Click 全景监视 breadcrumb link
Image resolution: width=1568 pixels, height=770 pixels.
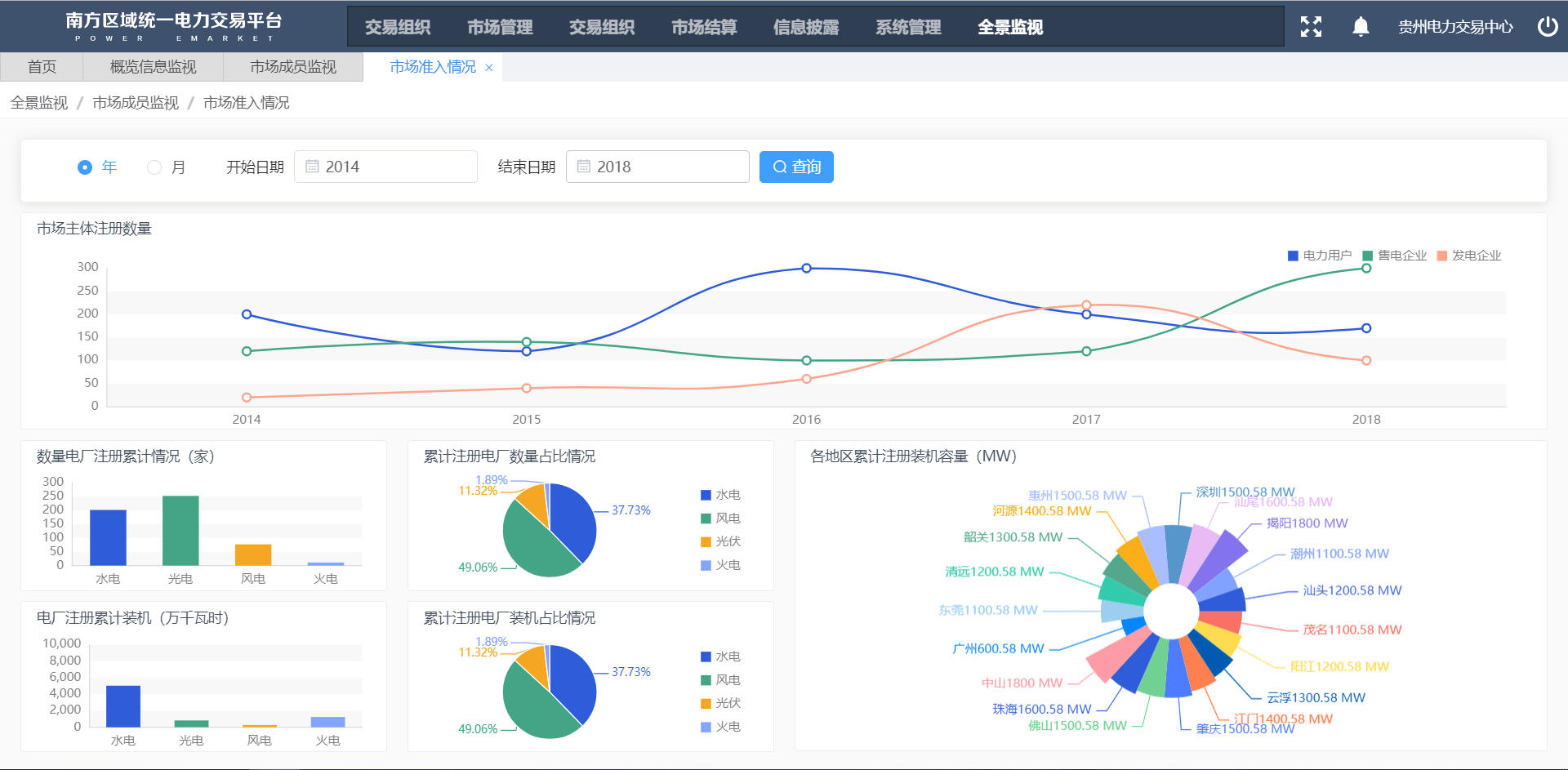coord(39,103)
